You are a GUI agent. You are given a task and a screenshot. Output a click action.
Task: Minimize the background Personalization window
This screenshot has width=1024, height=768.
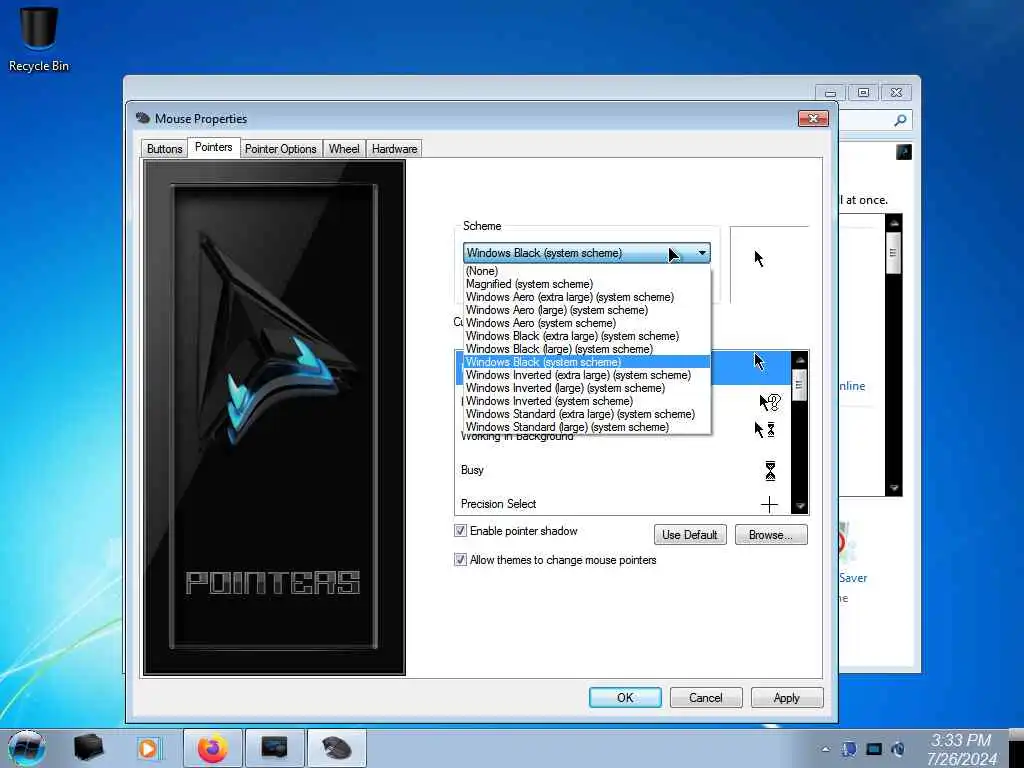(830, 93)
